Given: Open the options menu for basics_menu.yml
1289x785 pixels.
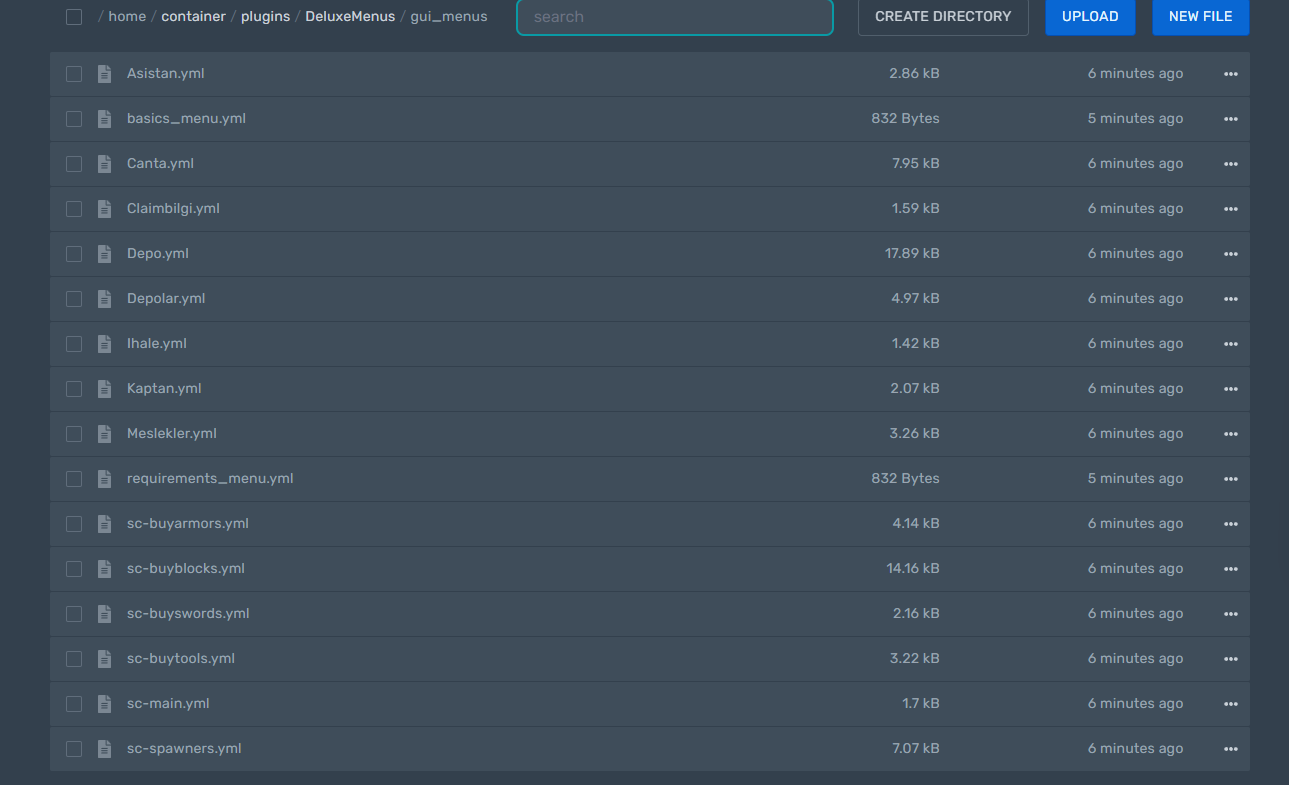Looking at the screenshot, I should tap(1230, 119).
